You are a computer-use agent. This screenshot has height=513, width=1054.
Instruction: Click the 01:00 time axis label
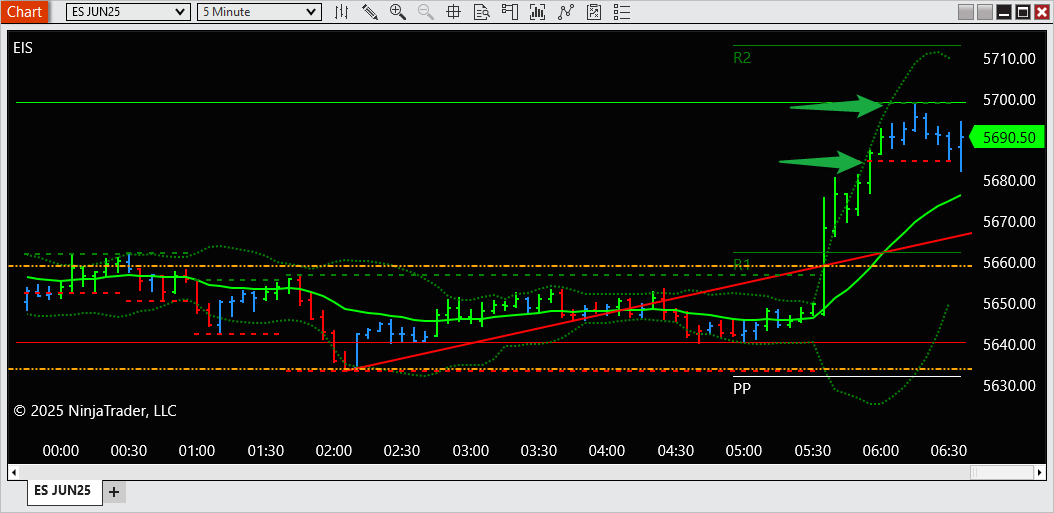pyautogui.click(x=197, y=450)
